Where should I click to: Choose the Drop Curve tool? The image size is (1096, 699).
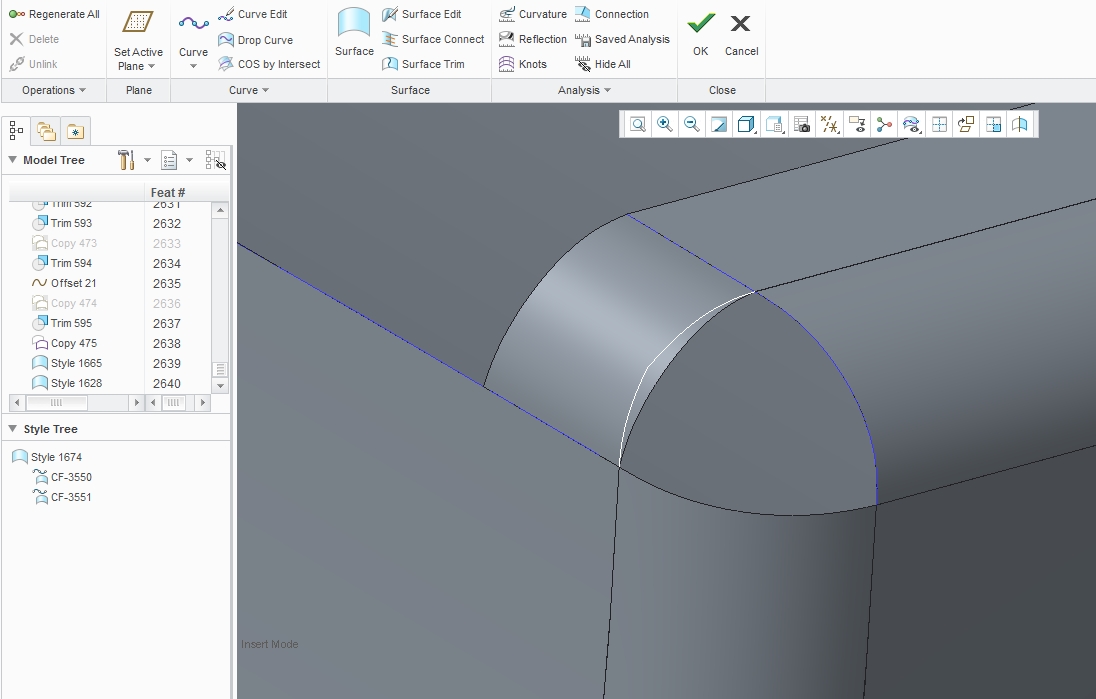tap(255, 40)
